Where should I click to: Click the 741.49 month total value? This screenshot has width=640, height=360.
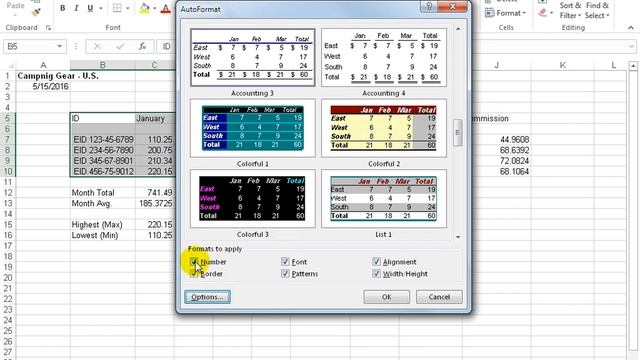(x=155, y=193)
